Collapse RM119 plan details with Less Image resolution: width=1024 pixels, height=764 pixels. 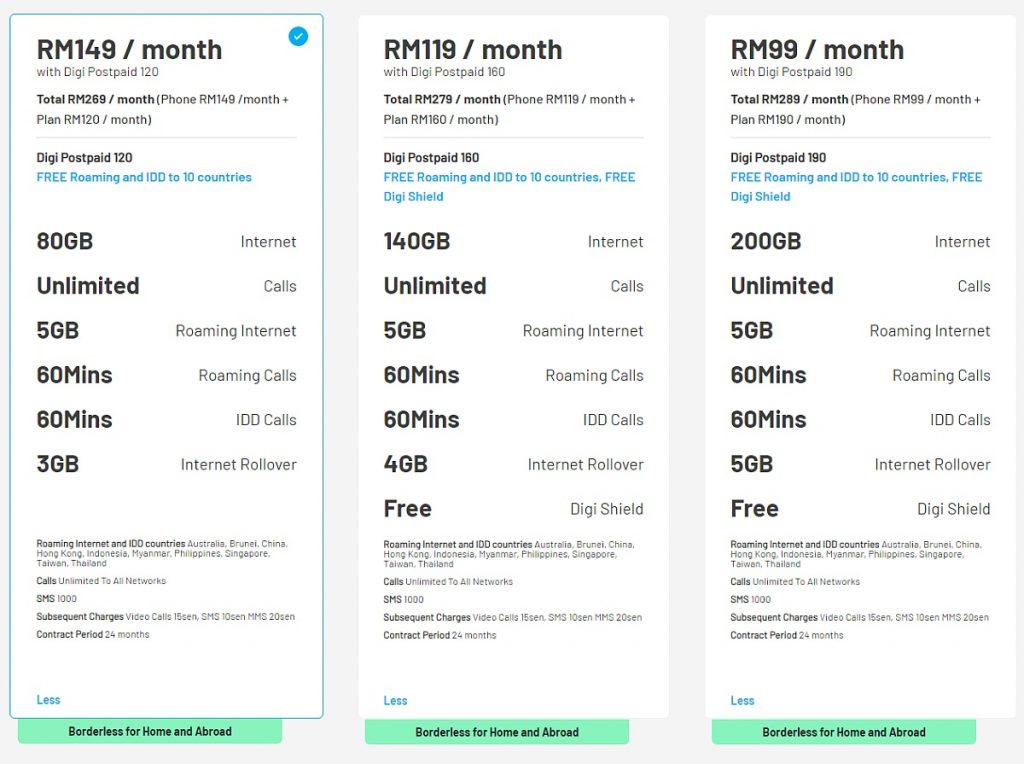coord(395,700)
